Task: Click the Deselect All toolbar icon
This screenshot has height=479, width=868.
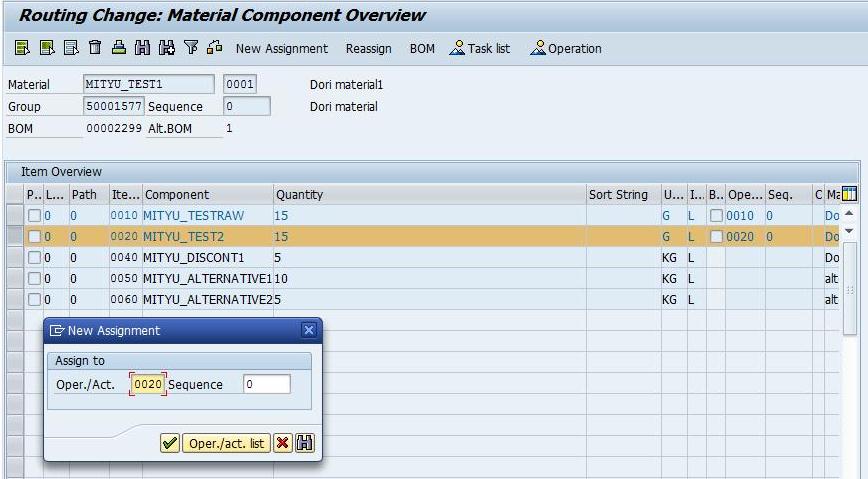Action: (71, 48)
